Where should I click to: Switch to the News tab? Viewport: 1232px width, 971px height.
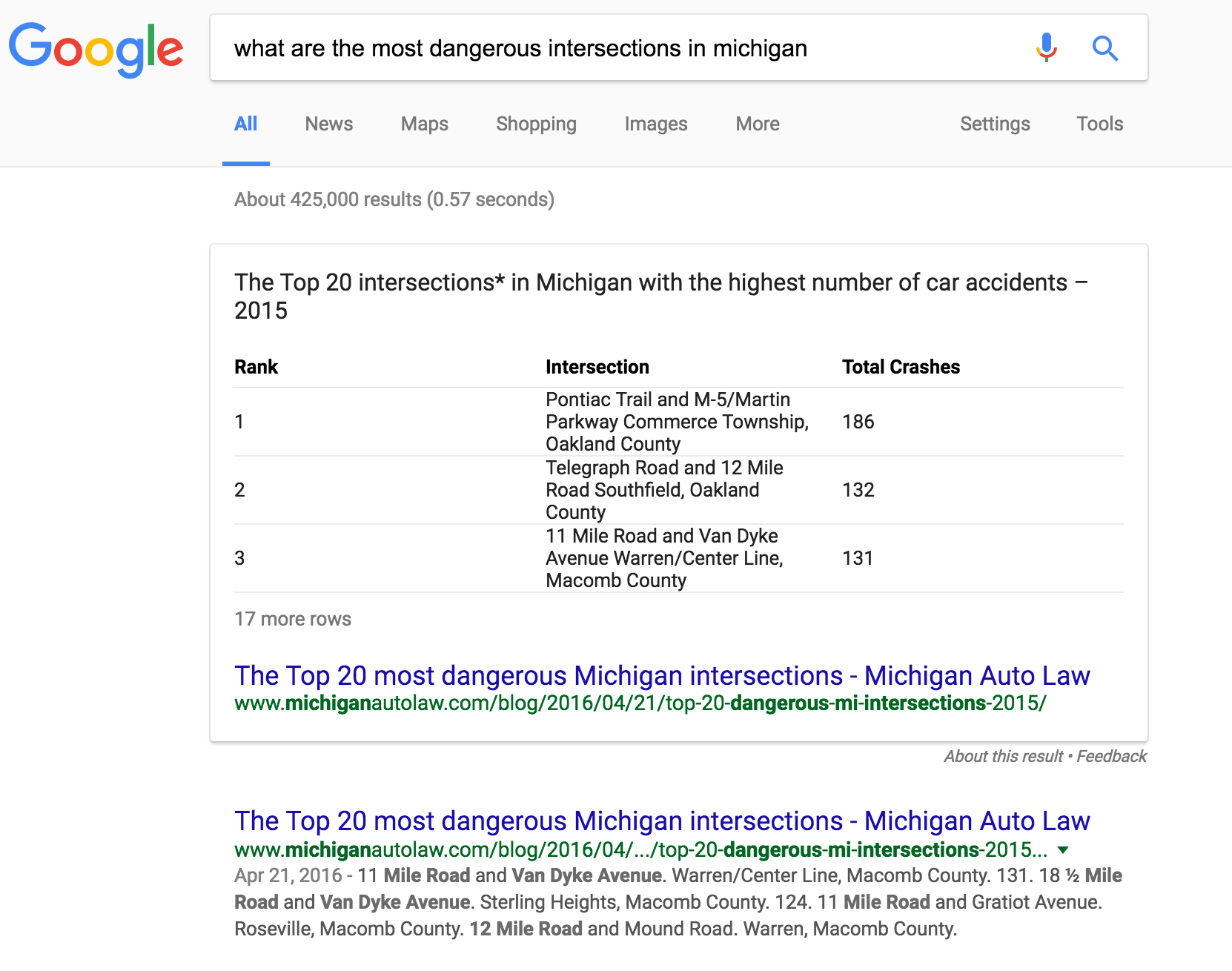[329, 124]
